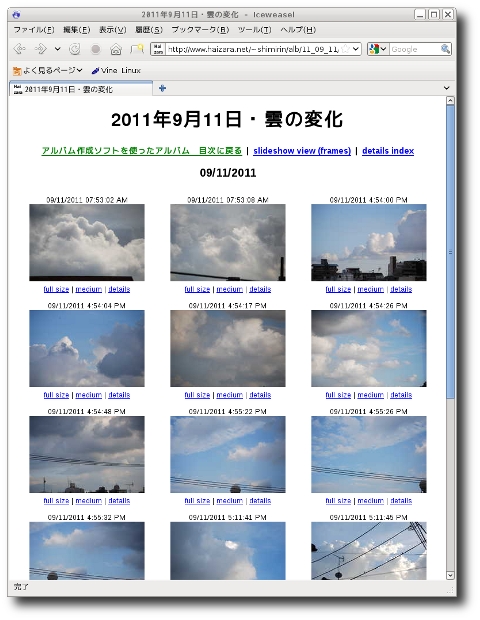Open the ツール(T) menu

pos(254,30)
